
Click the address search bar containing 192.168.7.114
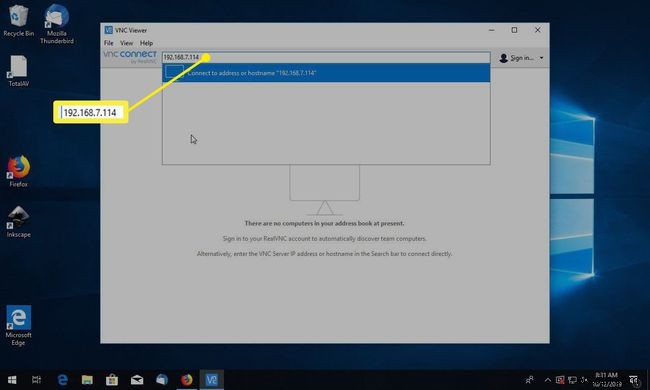click(x=326, y=57)
